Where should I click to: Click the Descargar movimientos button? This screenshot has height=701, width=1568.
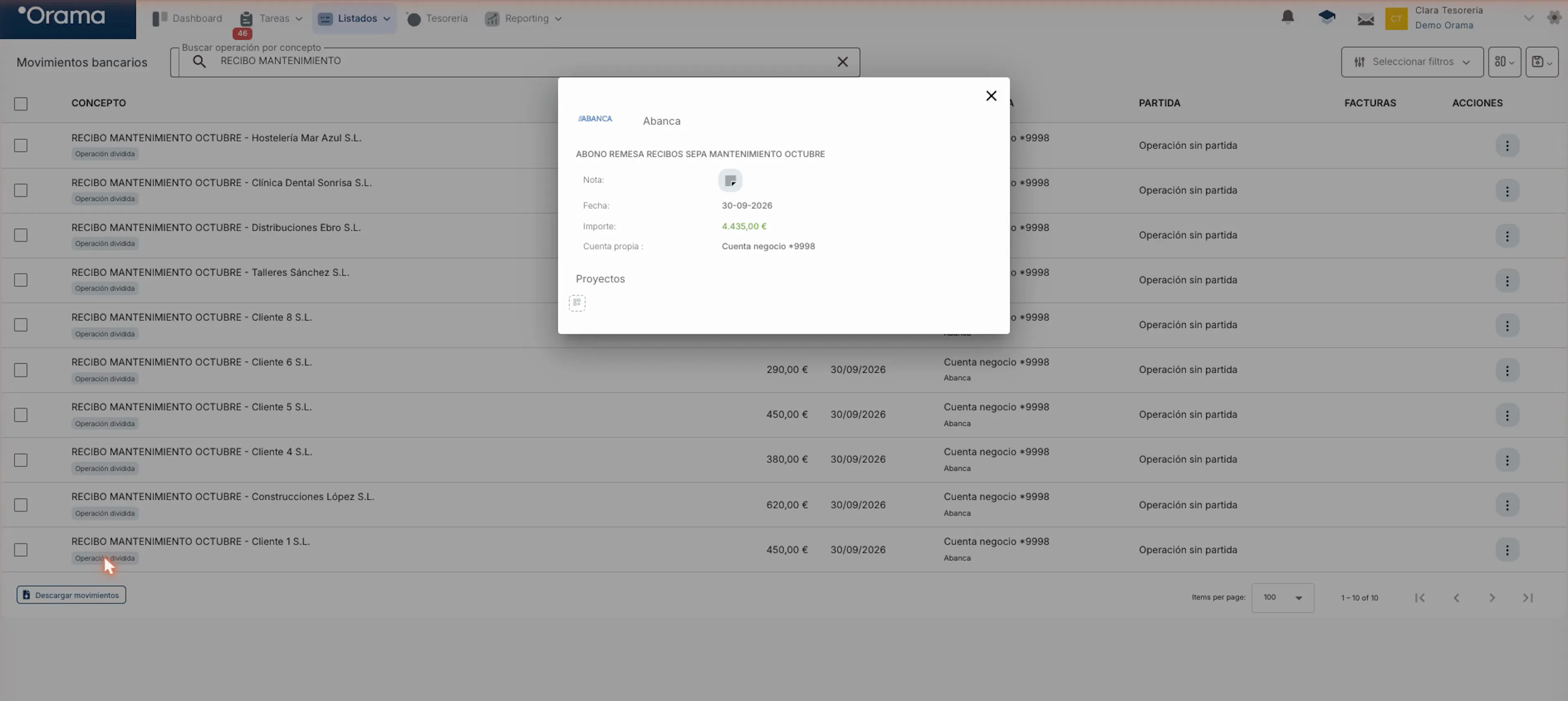coord(71,594)
